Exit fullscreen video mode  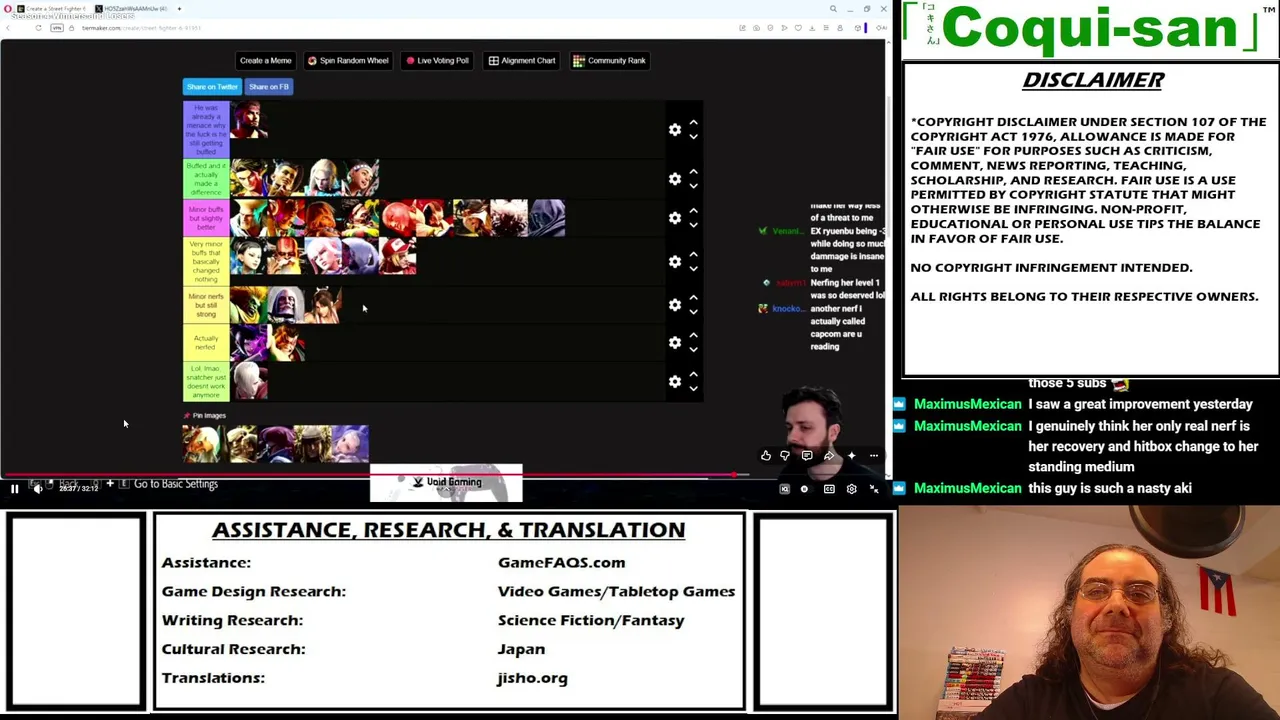(874, 489)
